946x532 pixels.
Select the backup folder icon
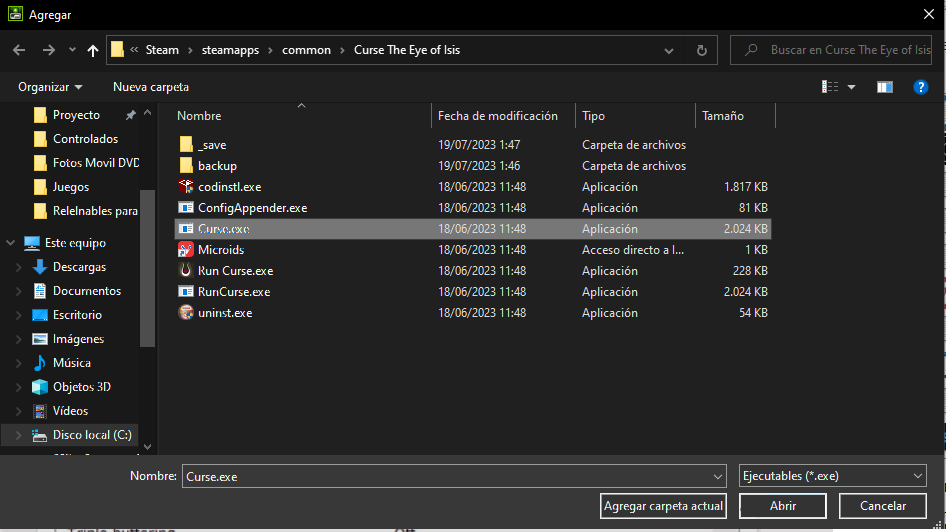(x=186, y=166)
